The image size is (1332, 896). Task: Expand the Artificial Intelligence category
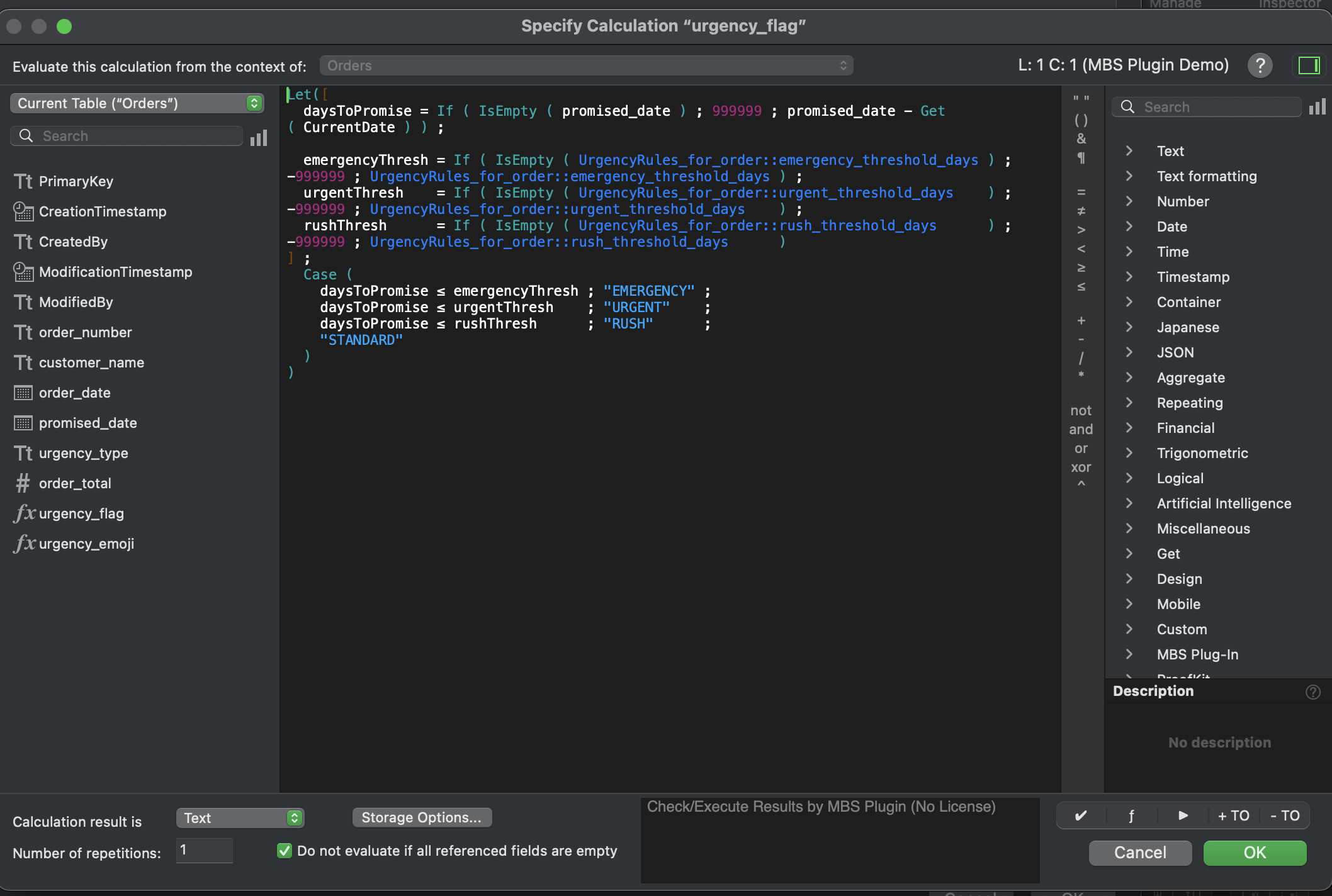point(1129,503)
